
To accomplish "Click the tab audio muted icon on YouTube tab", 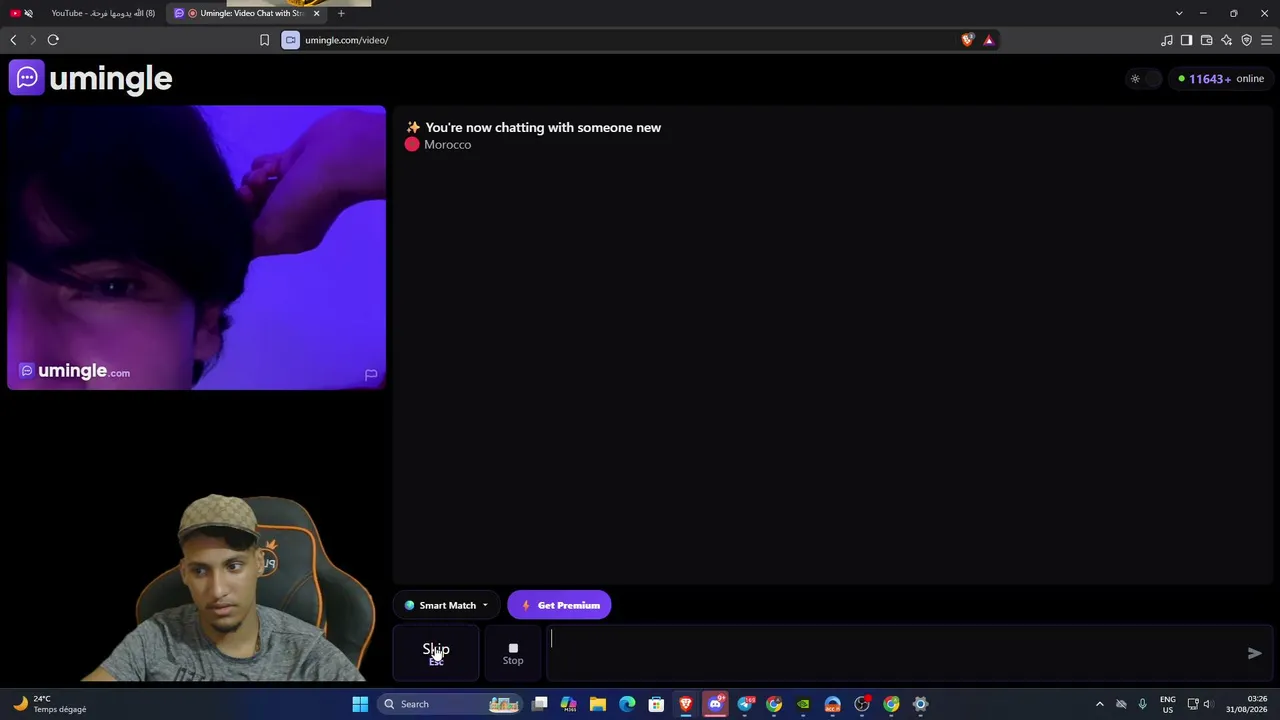I will point(28,13).
